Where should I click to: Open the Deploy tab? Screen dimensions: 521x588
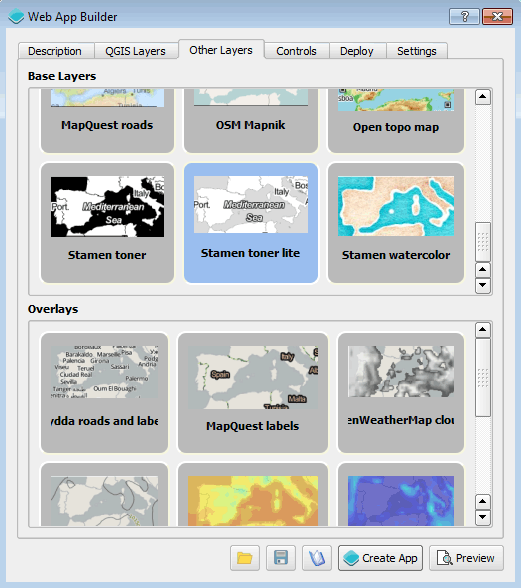[x=357, y=51]
